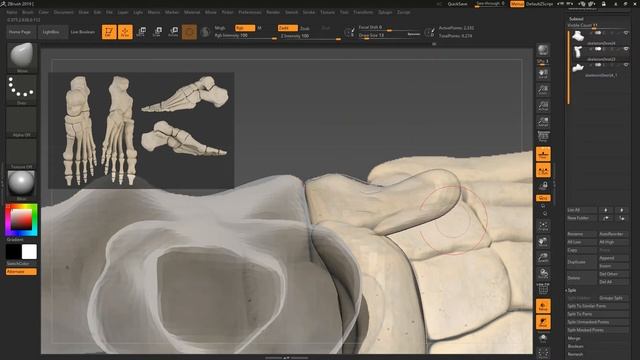Toggle the third subtool's eye visibility icon
Screen dimensions: 640x360
626,65
